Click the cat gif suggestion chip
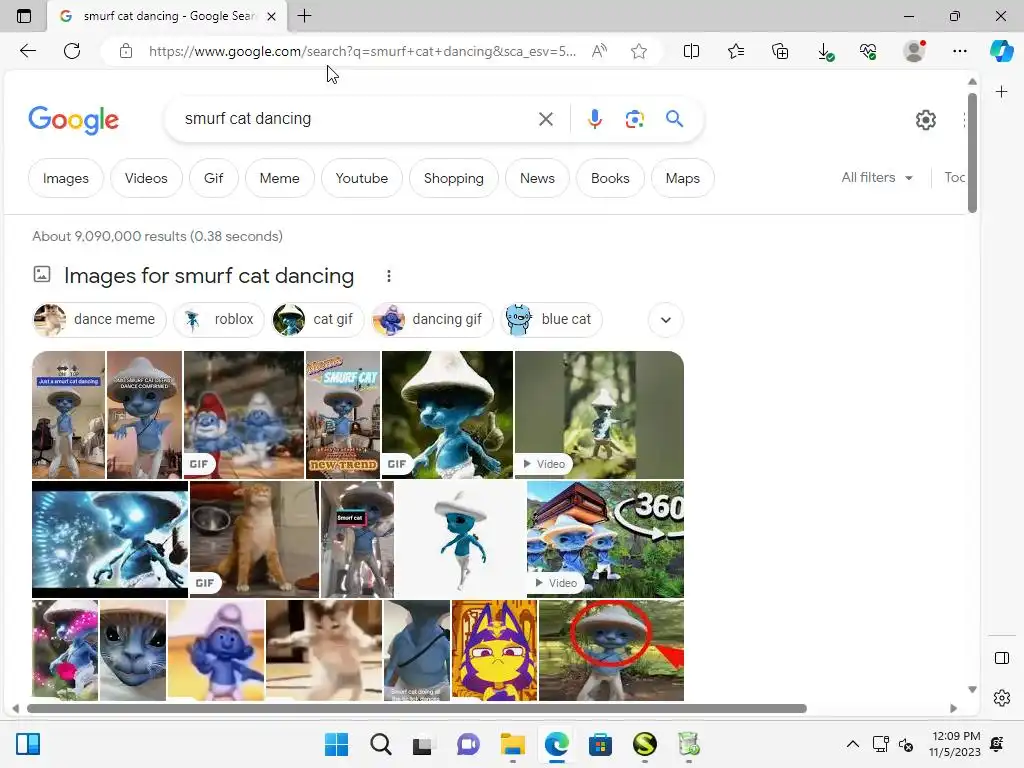Screen dimensions: 1024x768 coord(317,320)
